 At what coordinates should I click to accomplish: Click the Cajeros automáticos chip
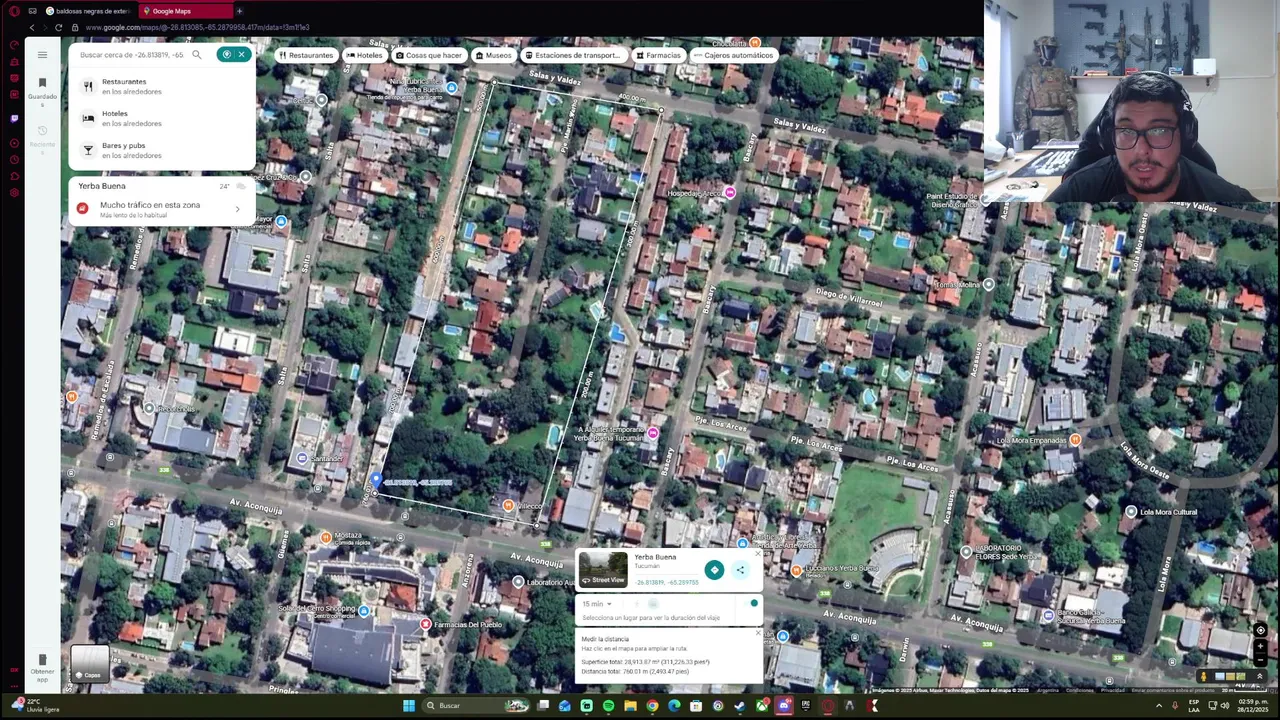coord(733,55)
